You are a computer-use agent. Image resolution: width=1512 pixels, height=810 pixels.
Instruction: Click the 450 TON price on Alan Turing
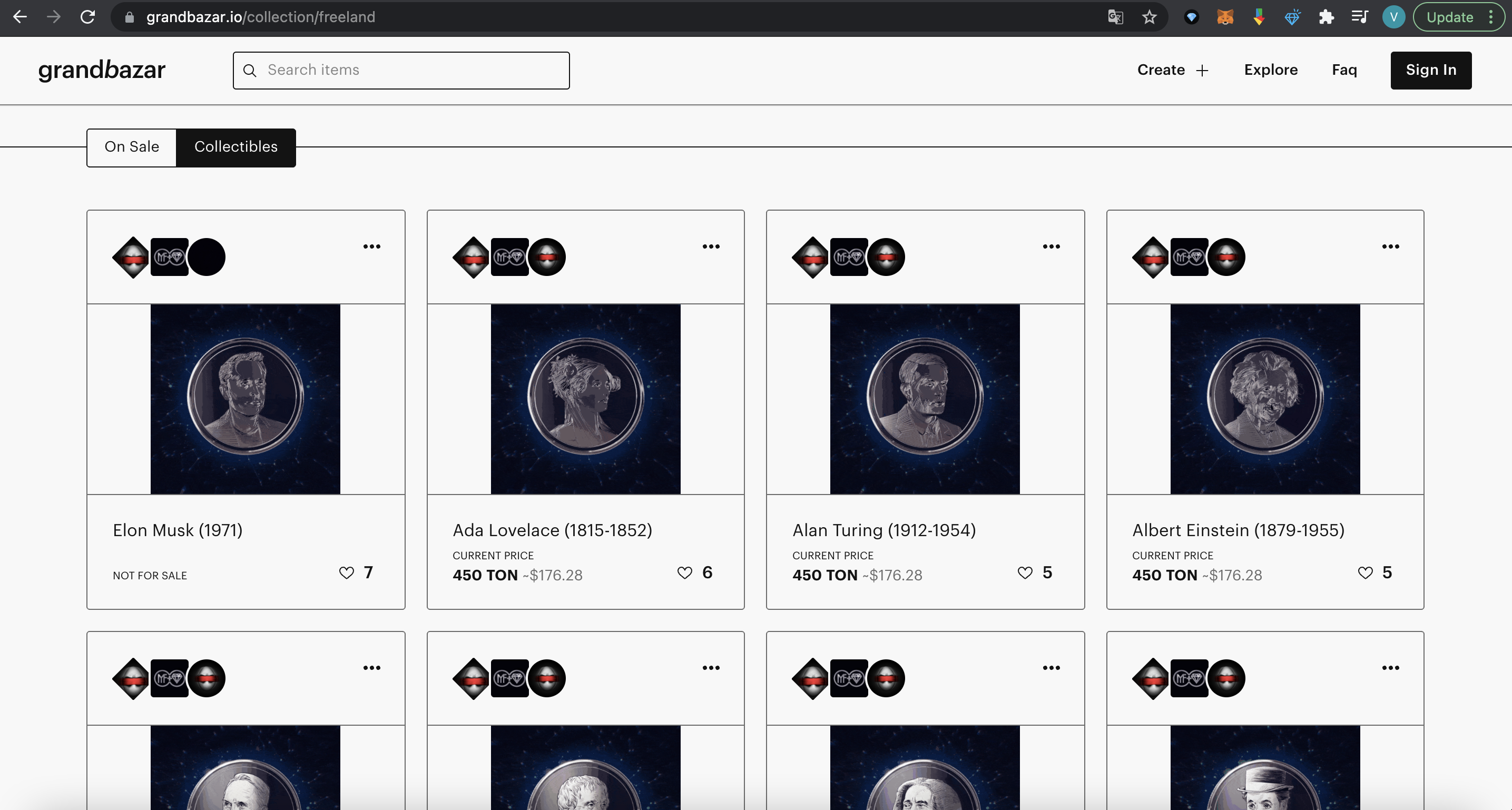(824, 575)
